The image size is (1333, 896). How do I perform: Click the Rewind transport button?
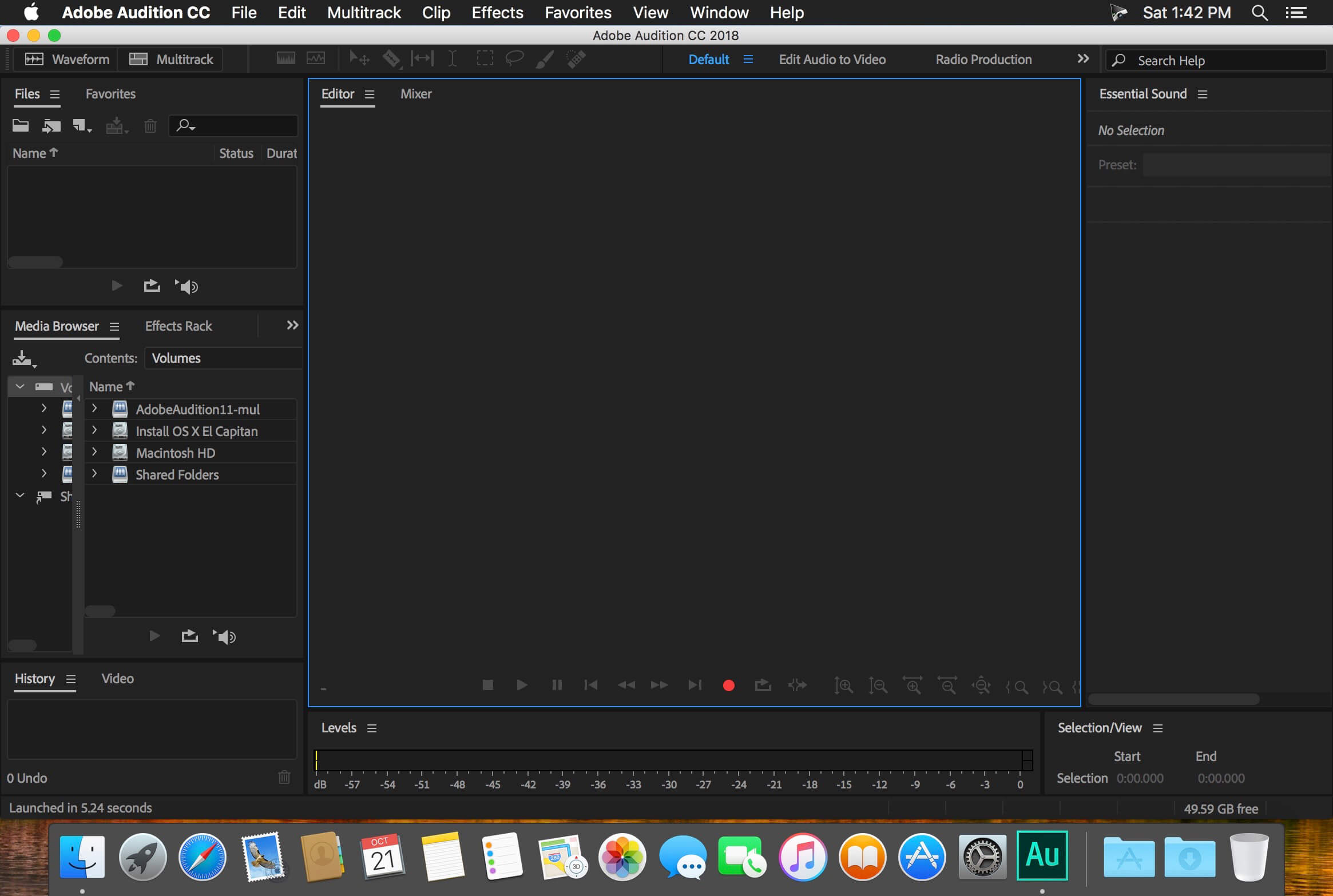(x=626, y=685)
